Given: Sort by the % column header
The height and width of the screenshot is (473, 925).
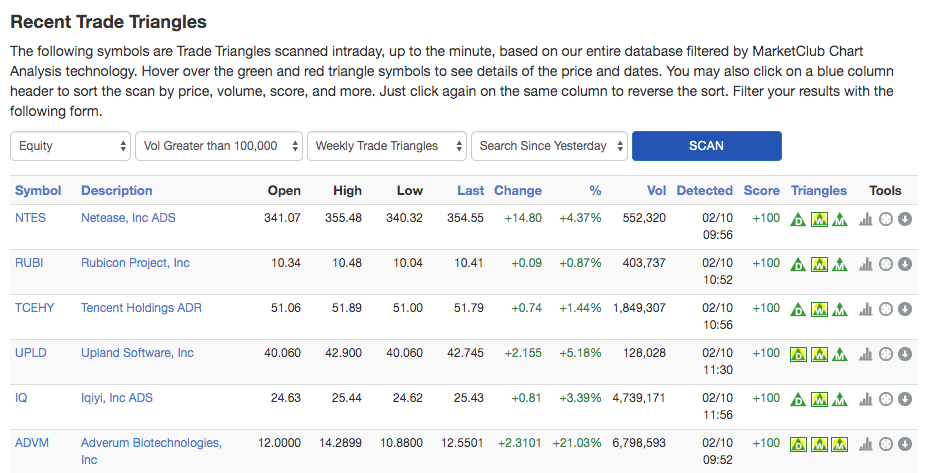Looking at the screenshot, I should 595,190.
